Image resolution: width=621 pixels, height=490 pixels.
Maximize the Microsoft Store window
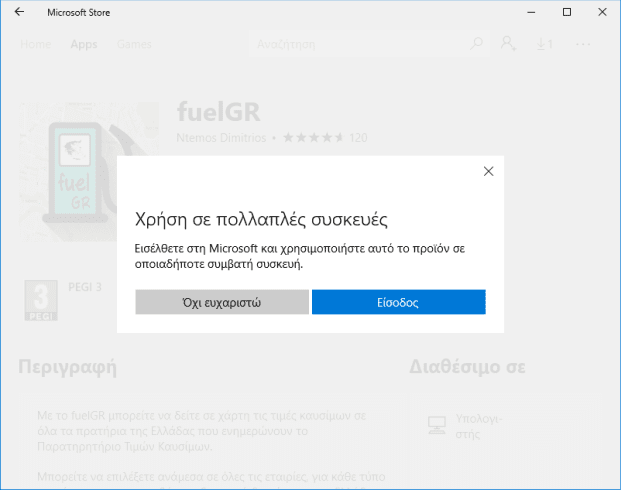coord(567,12)
